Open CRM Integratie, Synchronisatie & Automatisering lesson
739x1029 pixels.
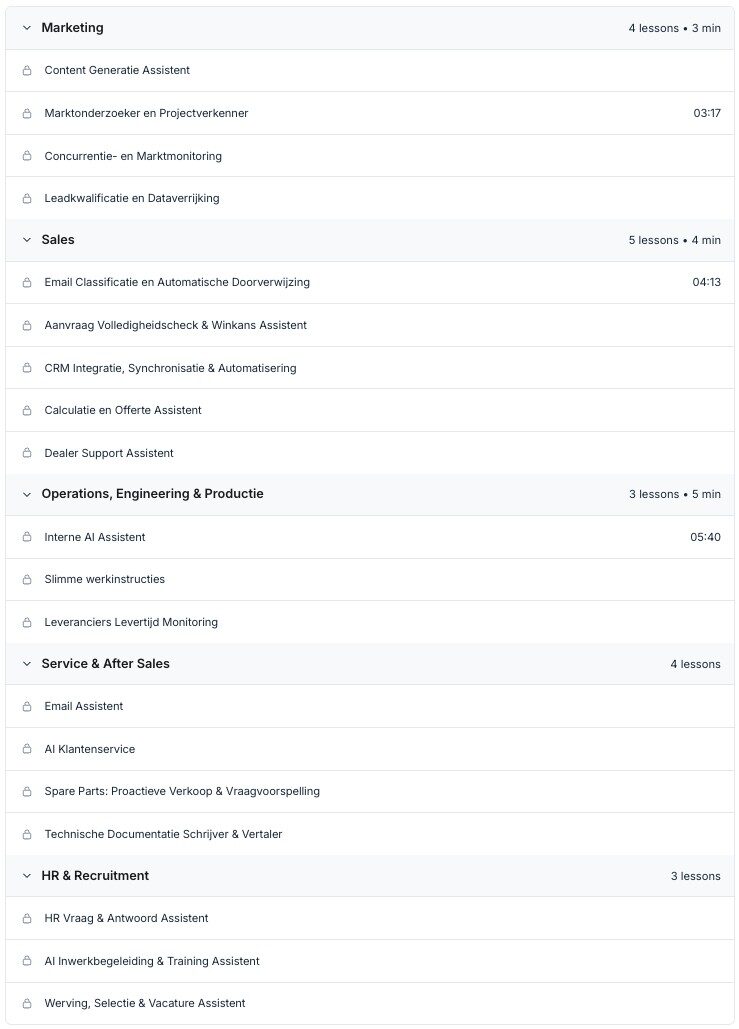click(x=170, y=368)
